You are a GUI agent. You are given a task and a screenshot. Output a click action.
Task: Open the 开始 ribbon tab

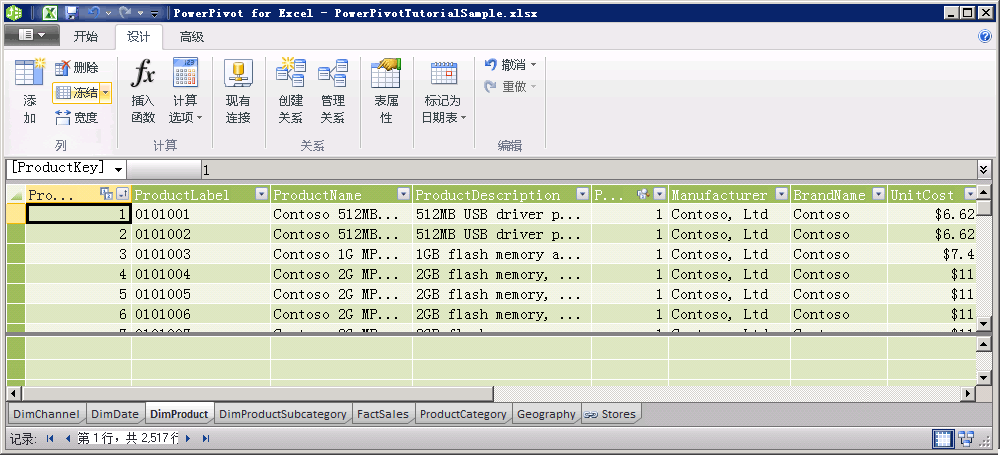click(x=85, y=36)
